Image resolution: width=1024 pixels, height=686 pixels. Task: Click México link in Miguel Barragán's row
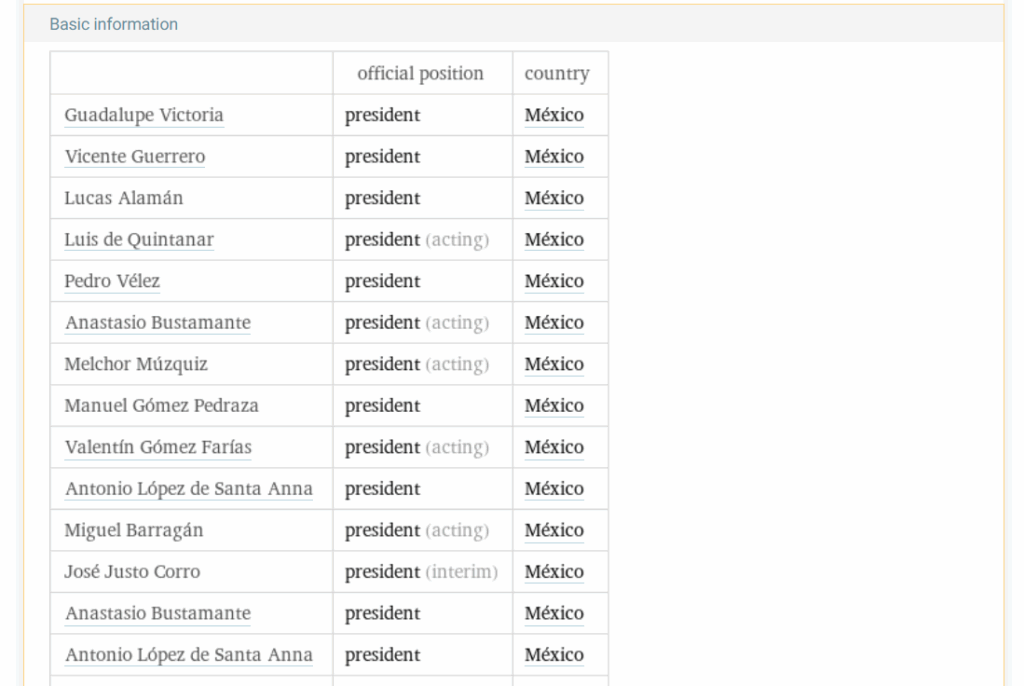pyautogui.click(x=554, y=530)
